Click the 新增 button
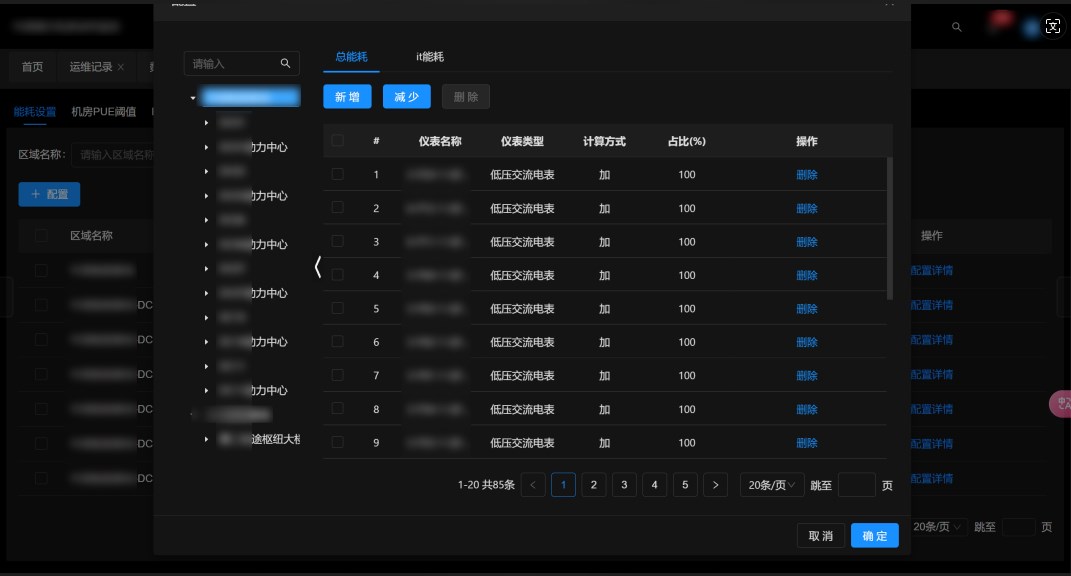This screenshot has width=1071, height=576. pos(347,97)
